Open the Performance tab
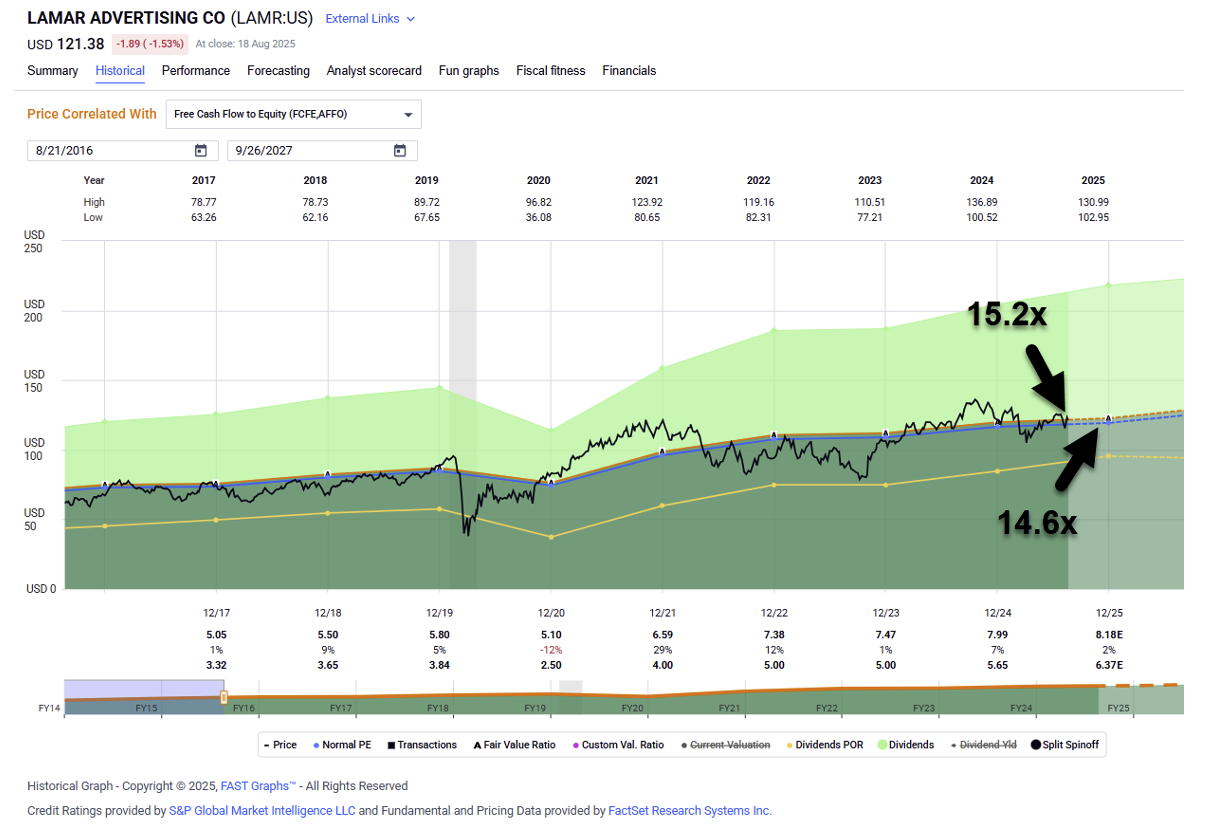 [x=196, y=71]
